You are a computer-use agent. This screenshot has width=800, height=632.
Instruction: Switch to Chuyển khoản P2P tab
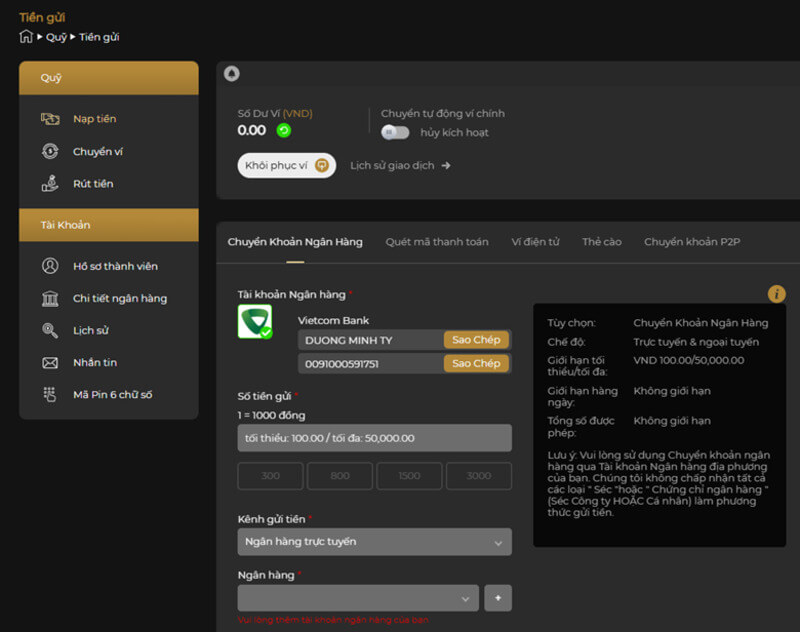pos(692,242)
